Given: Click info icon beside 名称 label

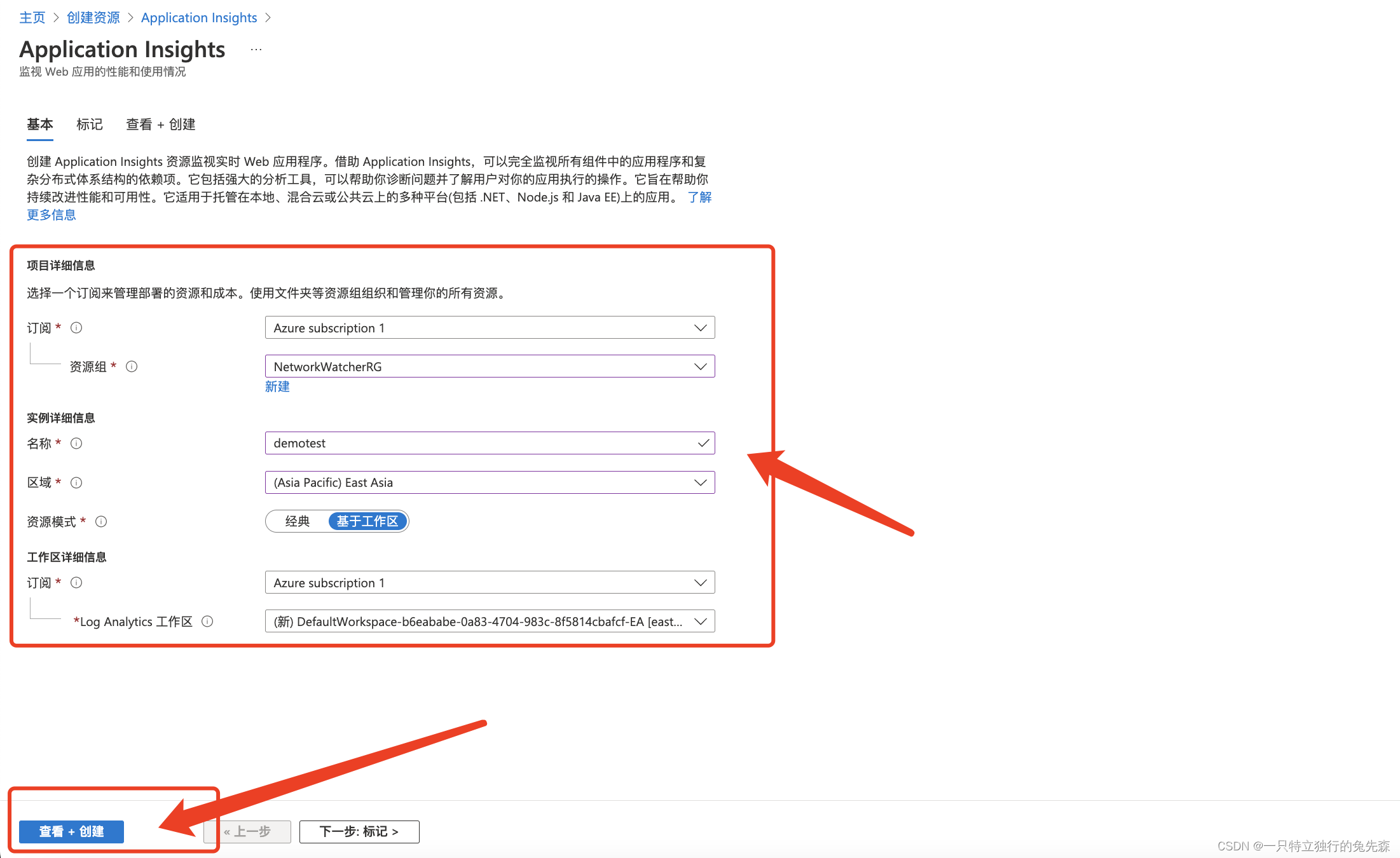Looking at the screenshot, I should tap(76, 444).
